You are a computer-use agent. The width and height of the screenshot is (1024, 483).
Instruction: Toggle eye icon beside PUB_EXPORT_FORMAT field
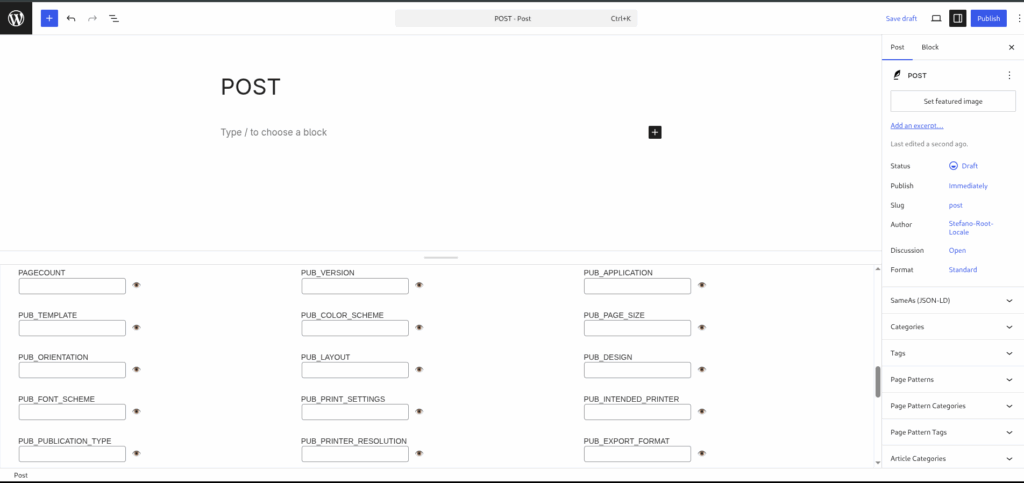(702, 453)
